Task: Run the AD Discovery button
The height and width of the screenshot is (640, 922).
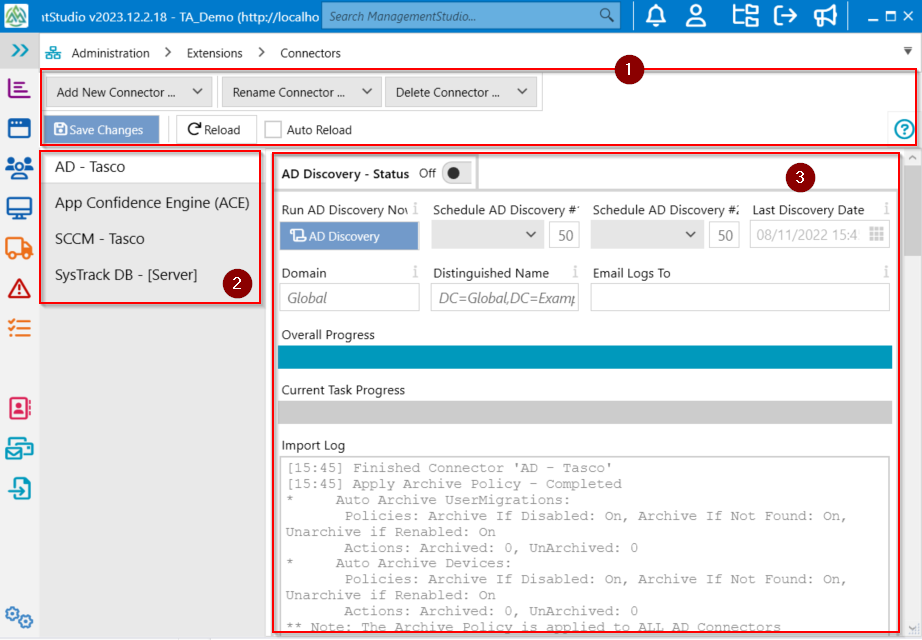Action: [x=349, y=236]
